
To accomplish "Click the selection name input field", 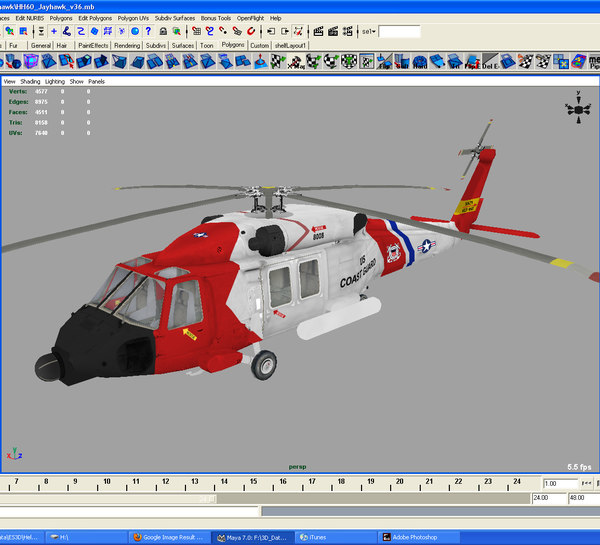I will [399, 32].
